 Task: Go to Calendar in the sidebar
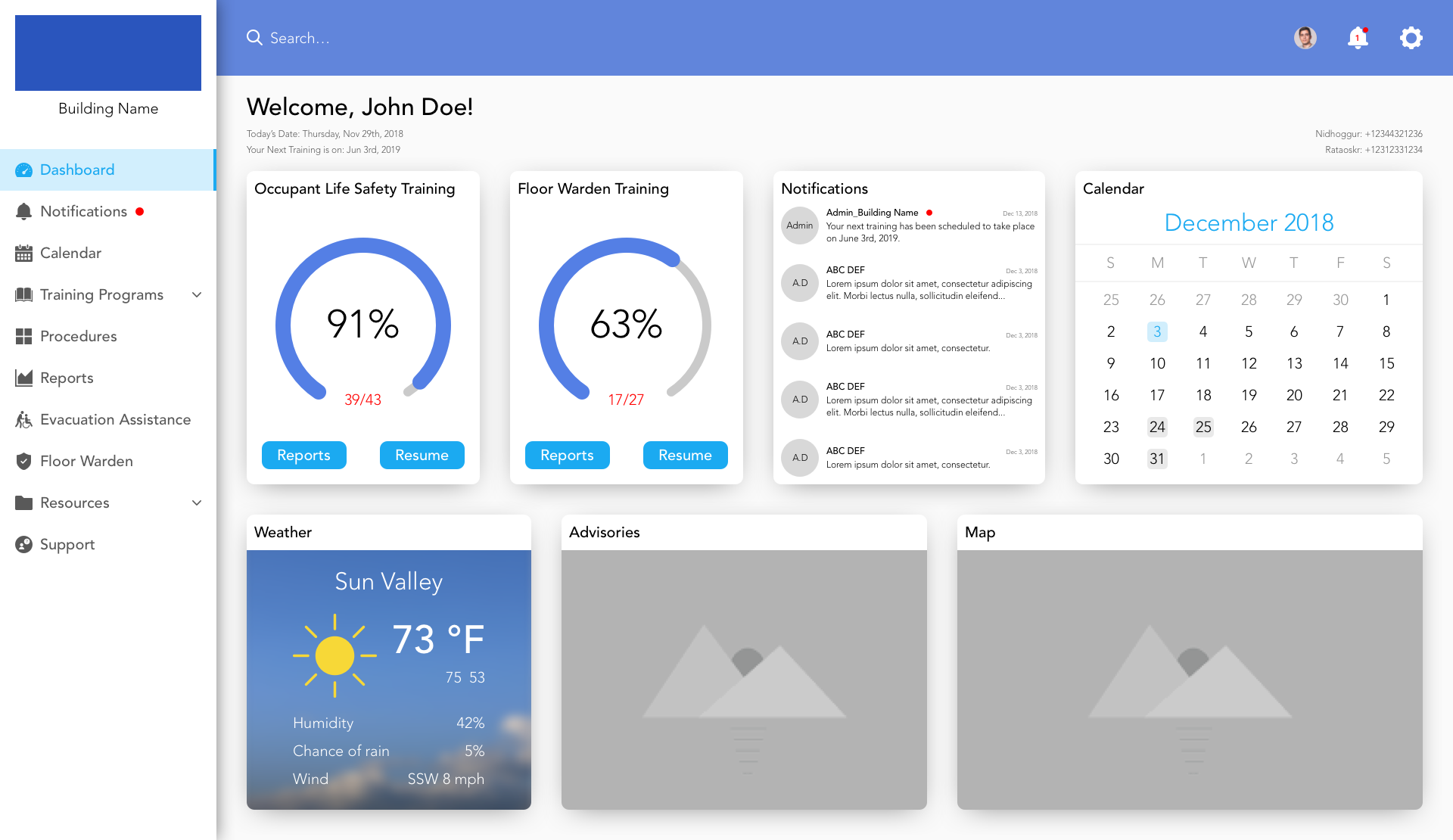click(x=70, y=253)
